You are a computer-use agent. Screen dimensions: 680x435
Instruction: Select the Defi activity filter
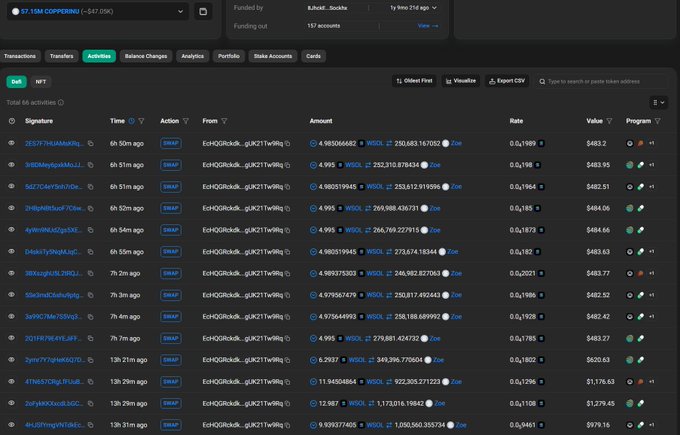16,82
